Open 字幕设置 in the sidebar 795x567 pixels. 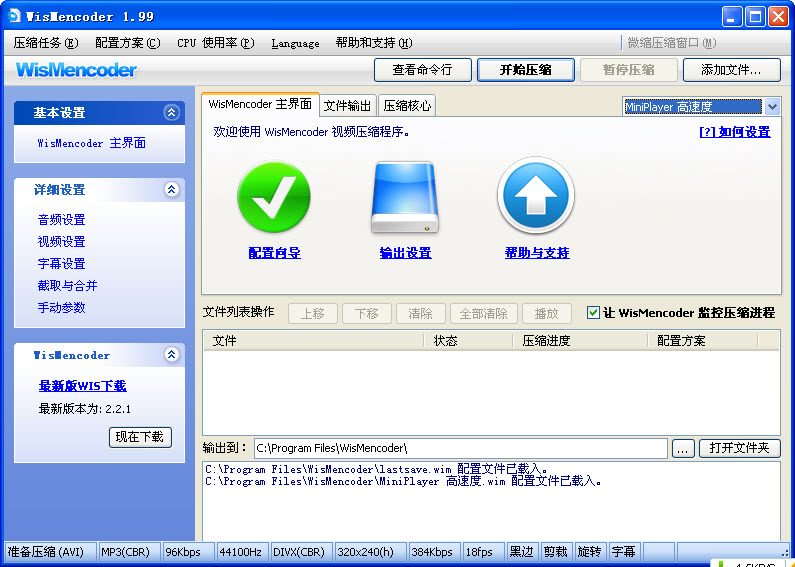[x=61, y=264]
